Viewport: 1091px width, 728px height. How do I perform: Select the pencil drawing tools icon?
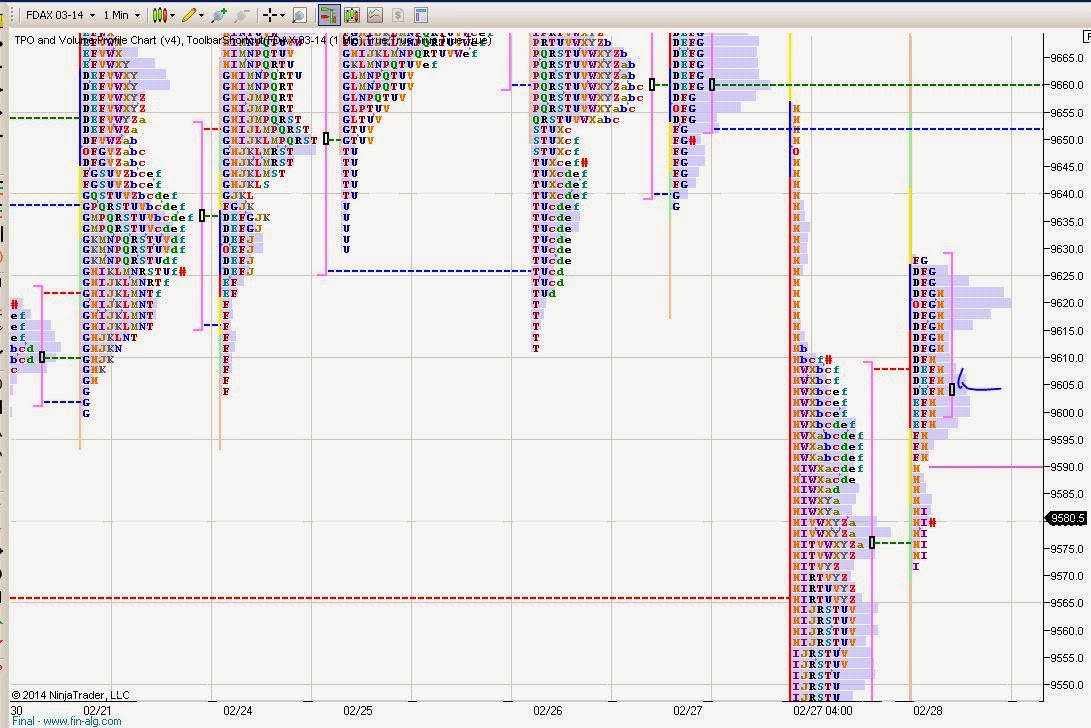(189, 15)
